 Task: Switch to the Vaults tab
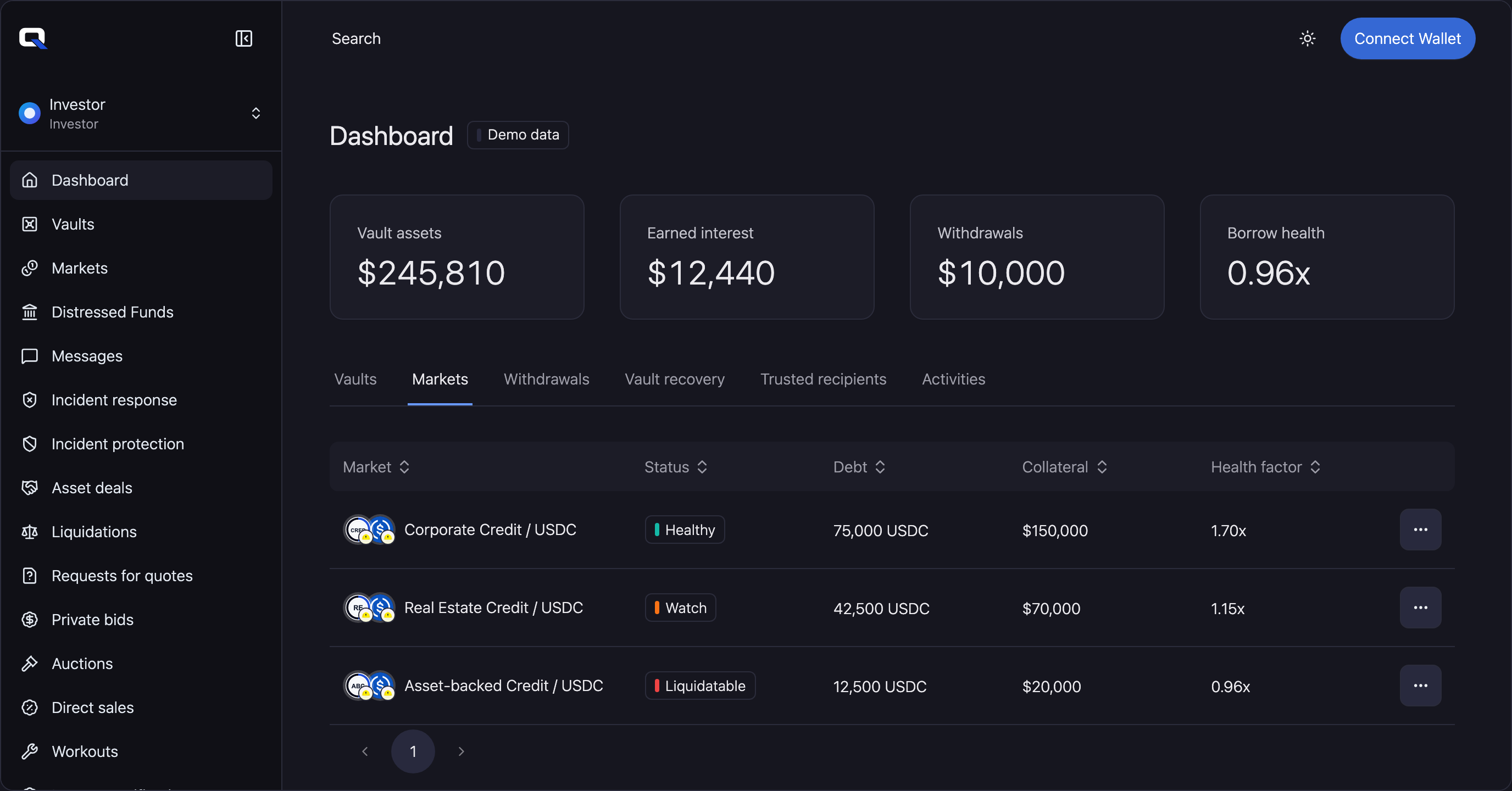[x=355, y=380]
